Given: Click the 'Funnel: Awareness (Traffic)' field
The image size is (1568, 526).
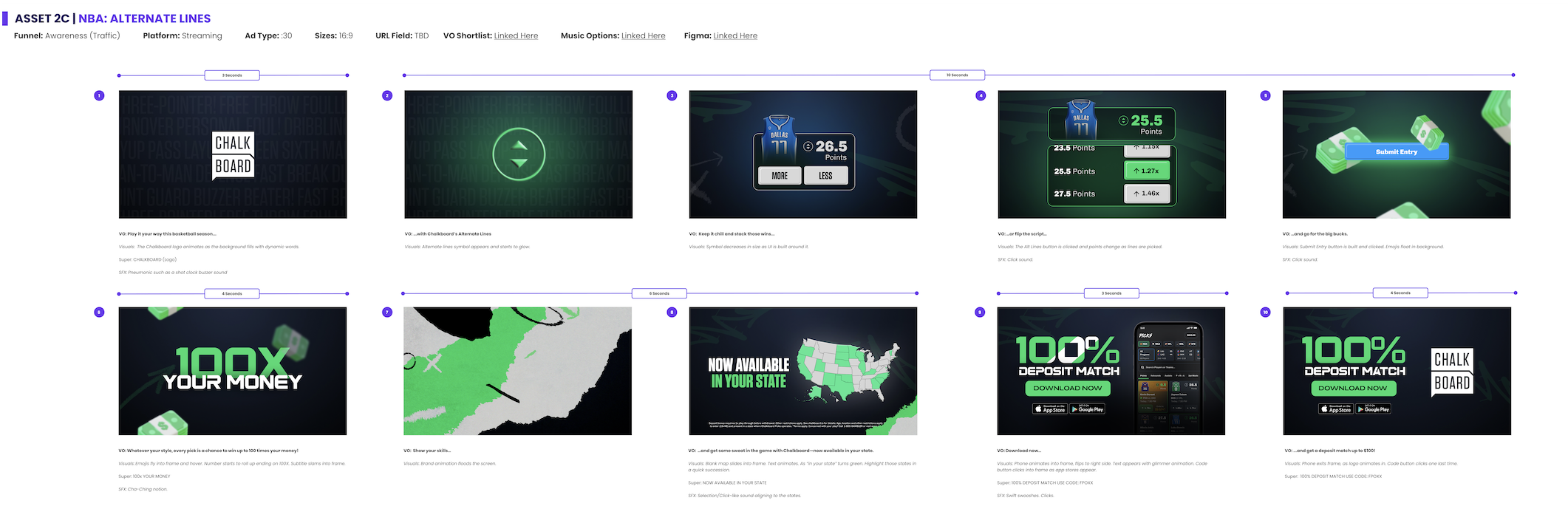Looking at the screenshot, I should (67, 35).
